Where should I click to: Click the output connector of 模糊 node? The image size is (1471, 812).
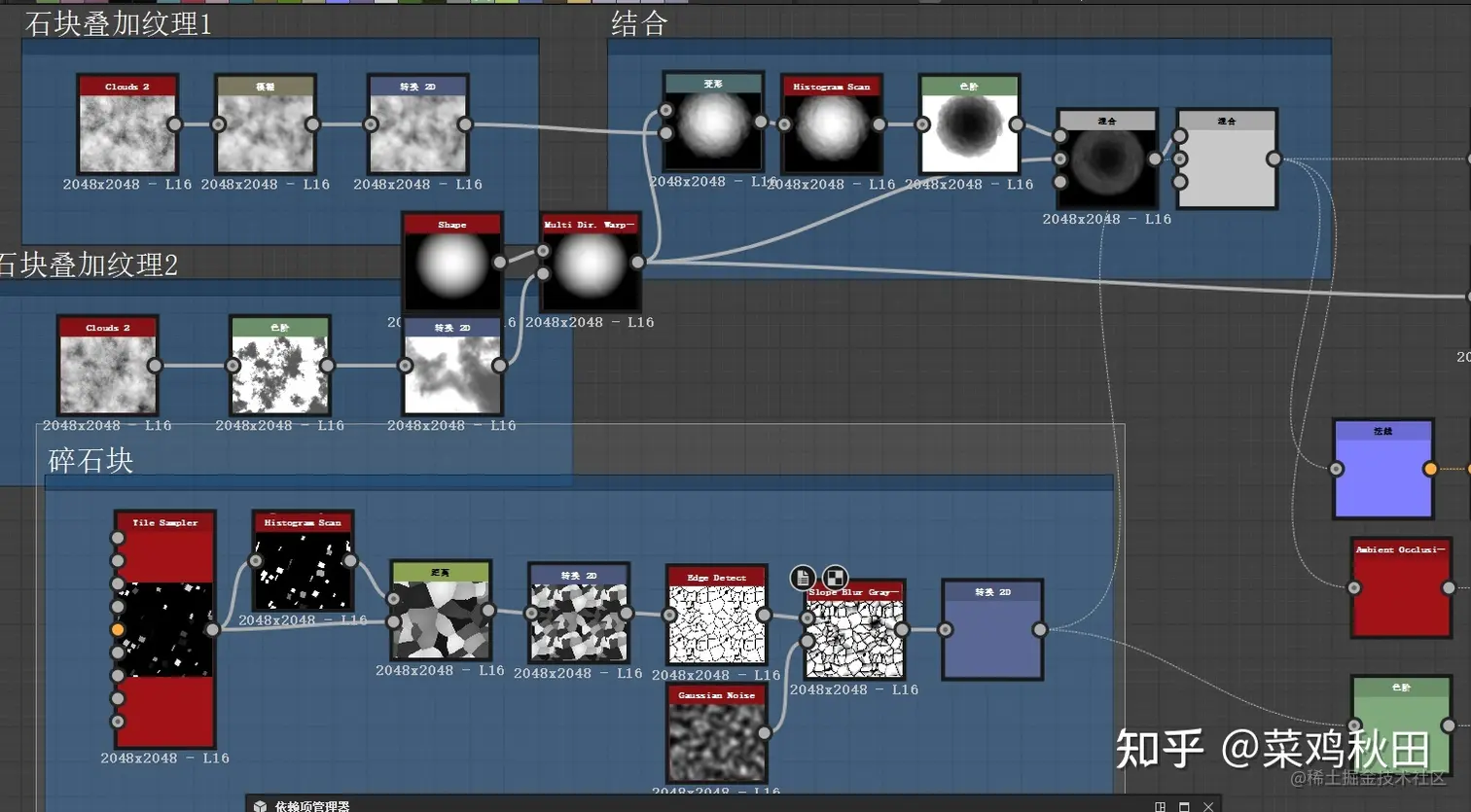point(312,124)
